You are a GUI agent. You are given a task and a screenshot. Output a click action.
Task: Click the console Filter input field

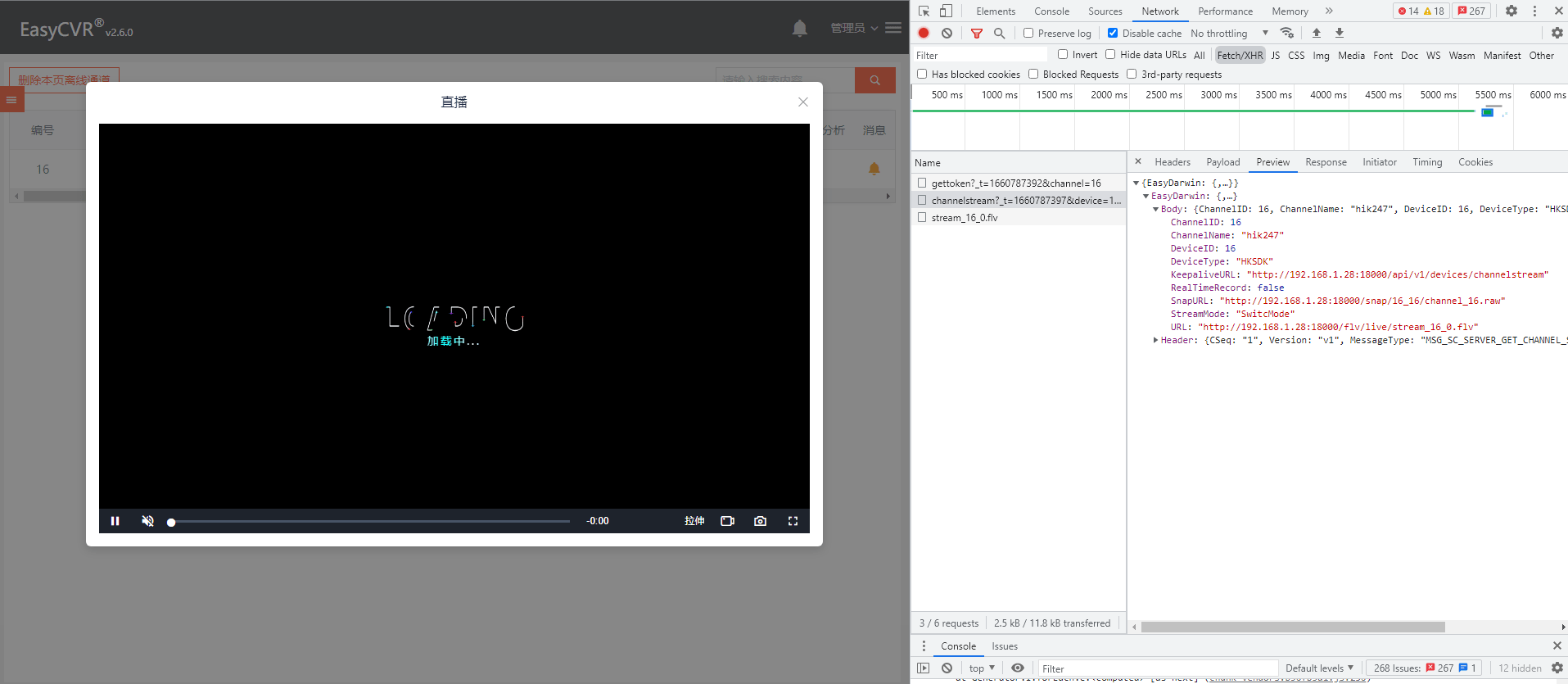(1158, 668)
